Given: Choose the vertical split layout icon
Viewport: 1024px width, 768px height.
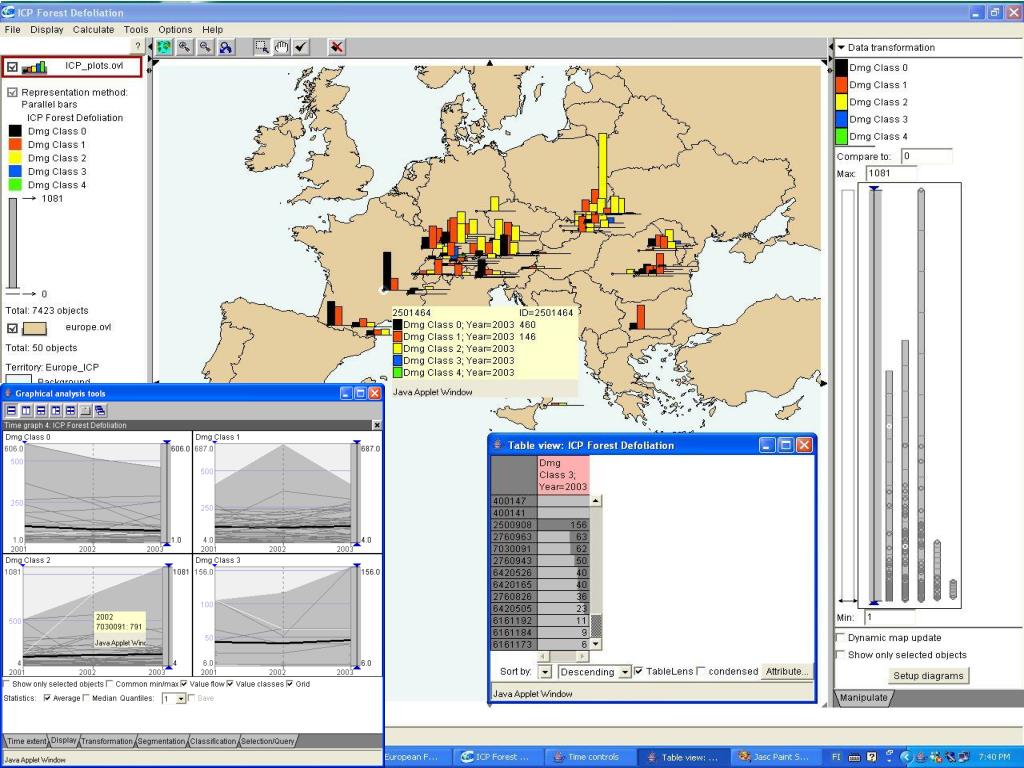Looking at the screenshot, I should point(26,411).
